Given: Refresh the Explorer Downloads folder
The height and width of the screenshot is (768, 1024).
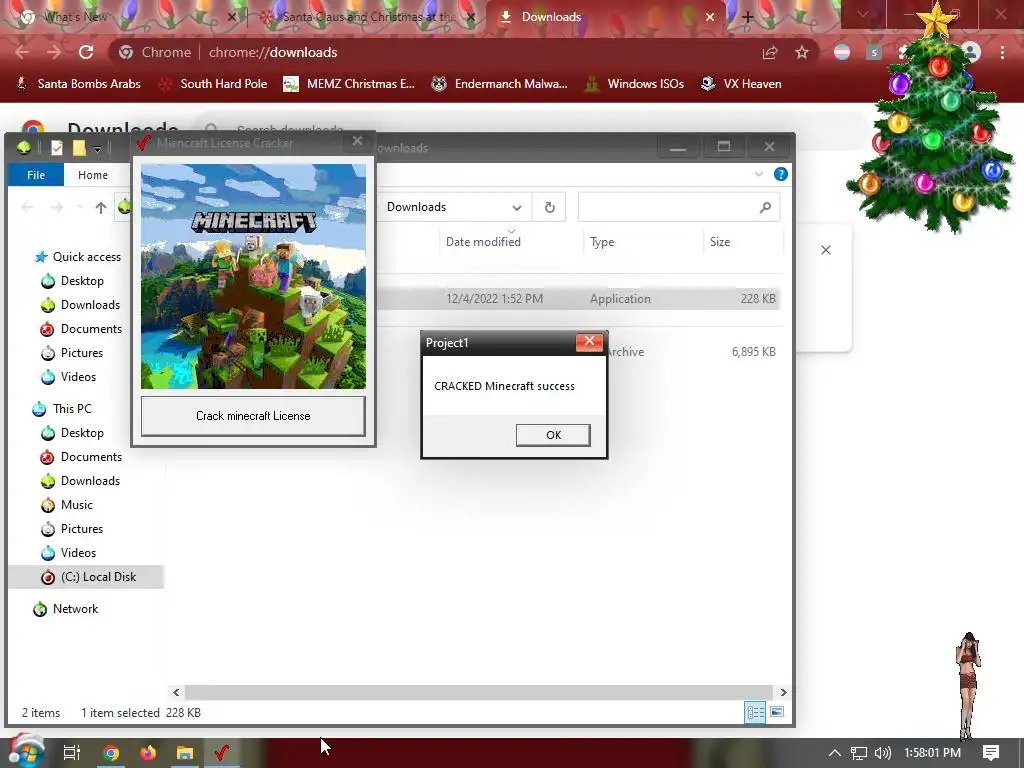Looking at the screenshot, I should (x=549, y=207).
